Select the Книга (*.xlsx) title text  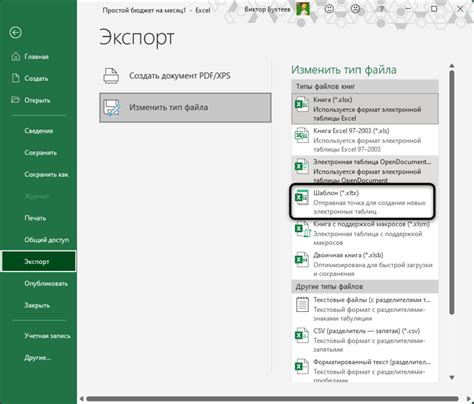point(332,100)
